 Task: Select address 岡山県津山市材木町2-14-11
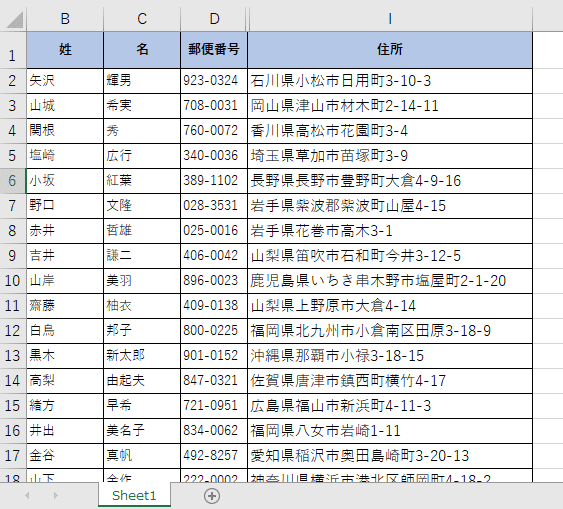click(x=390, y=106)
